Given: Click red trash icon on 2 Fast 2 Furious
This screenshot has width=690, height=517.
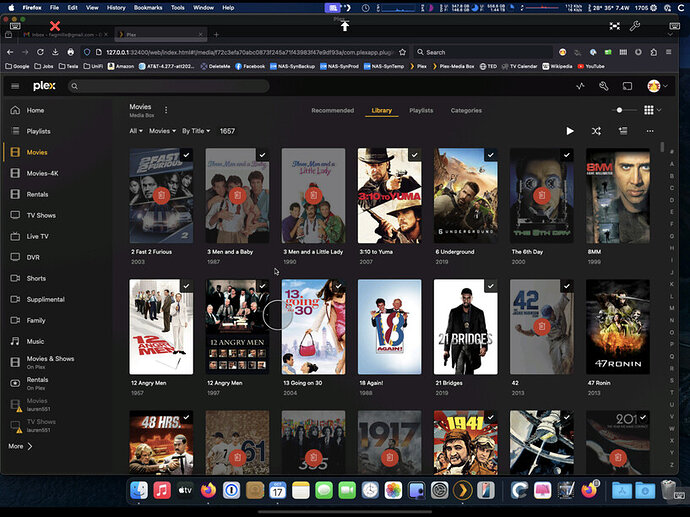Looking at the screenshot, I should 161,195.
